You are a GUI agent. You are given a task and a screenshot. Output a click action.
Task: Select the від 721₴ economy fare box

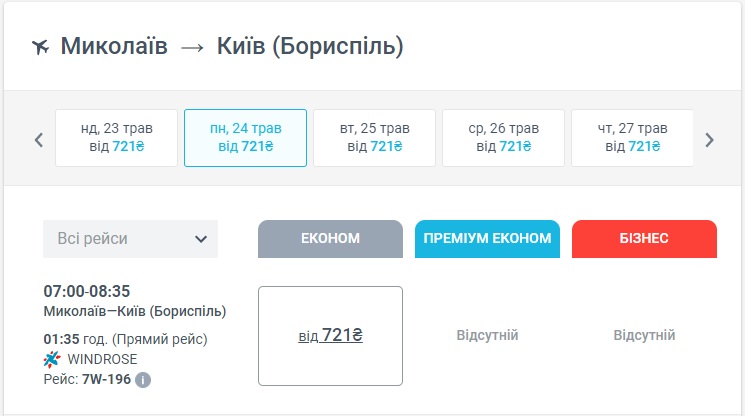pyautogui.click(x=330, y=336)
